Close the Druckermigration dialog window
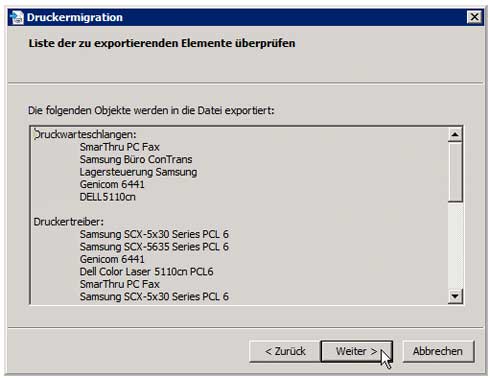The height and width of the screenshot is (378, 490). click(474, 17)
